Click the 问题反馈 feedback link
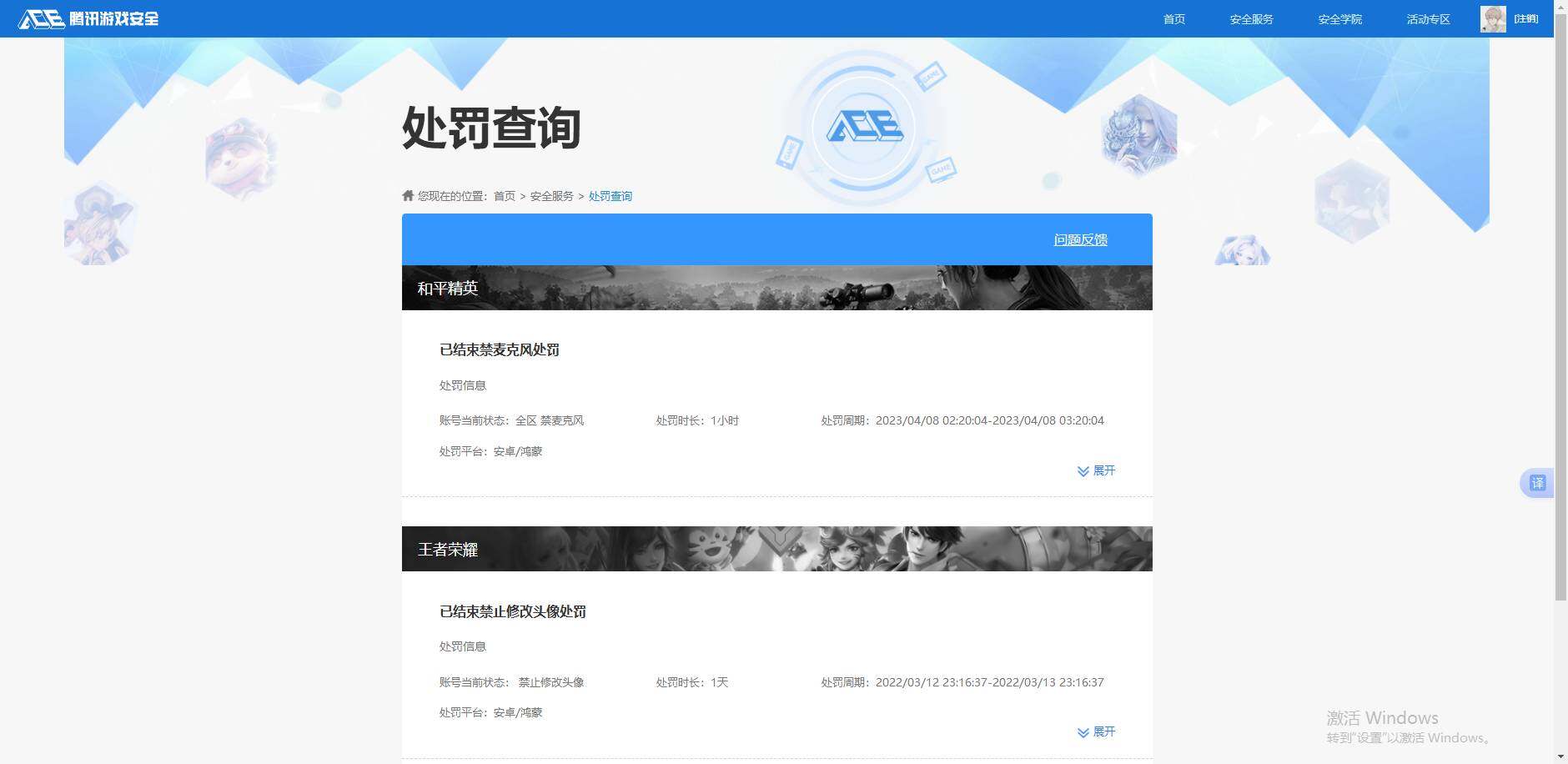 (1080, 239)
